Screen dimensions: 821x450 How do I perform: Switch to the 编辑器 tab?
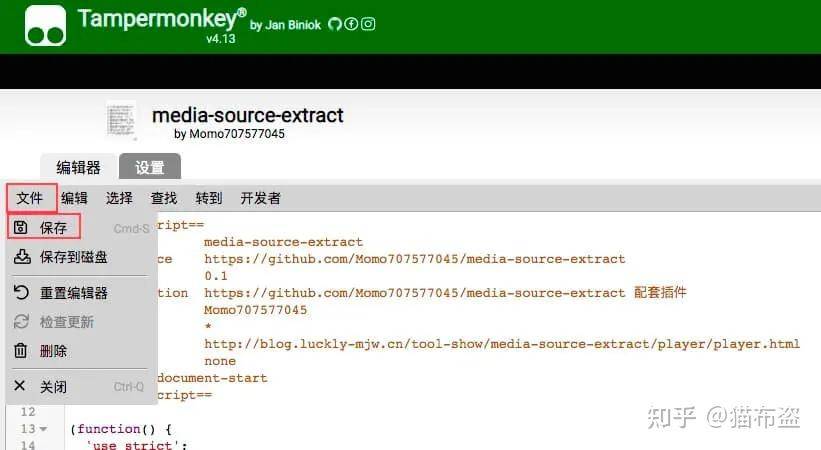coord(79,168)
